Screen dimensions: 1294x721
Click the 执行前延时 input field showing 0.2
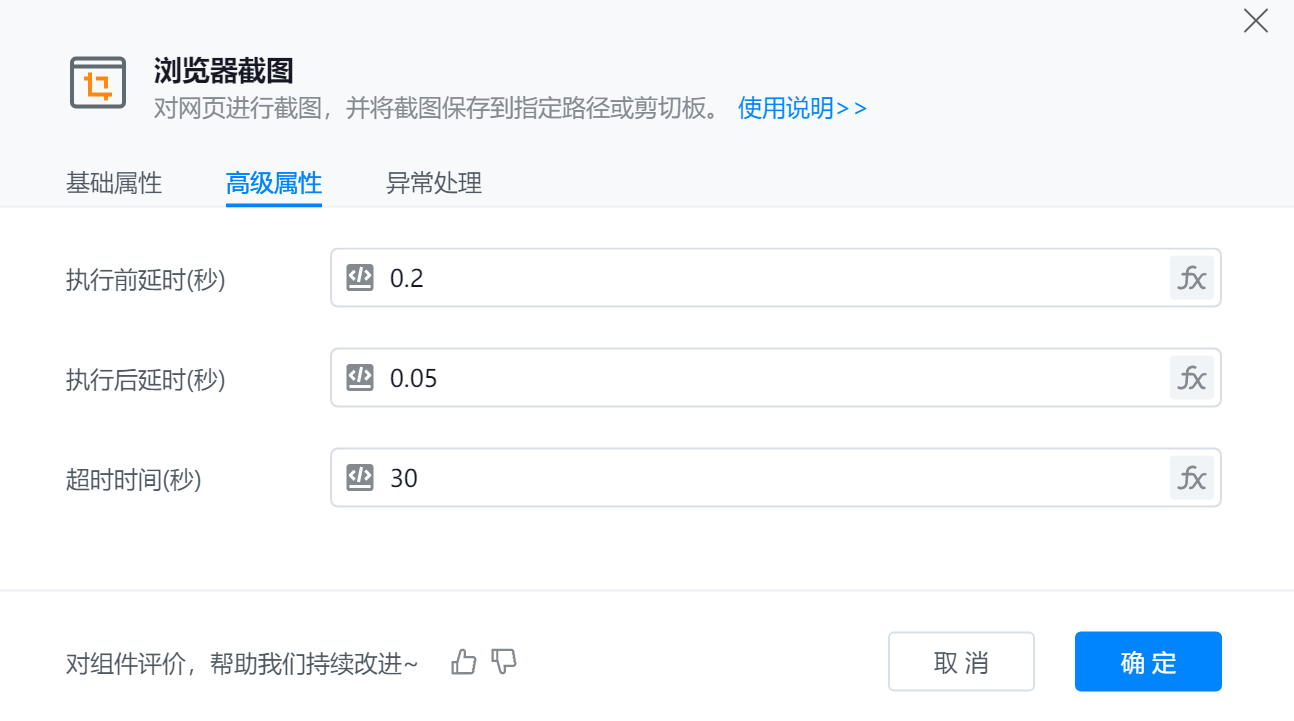760,278
